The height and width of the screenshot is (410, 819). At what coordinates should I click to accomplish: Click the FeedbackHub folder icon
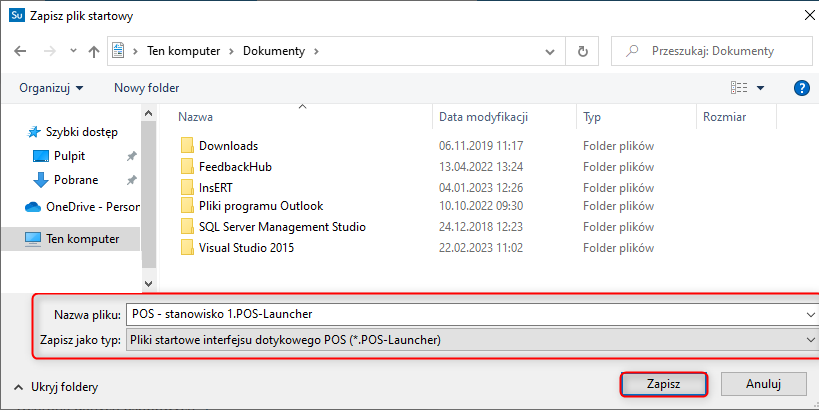[x=187, y=167]
